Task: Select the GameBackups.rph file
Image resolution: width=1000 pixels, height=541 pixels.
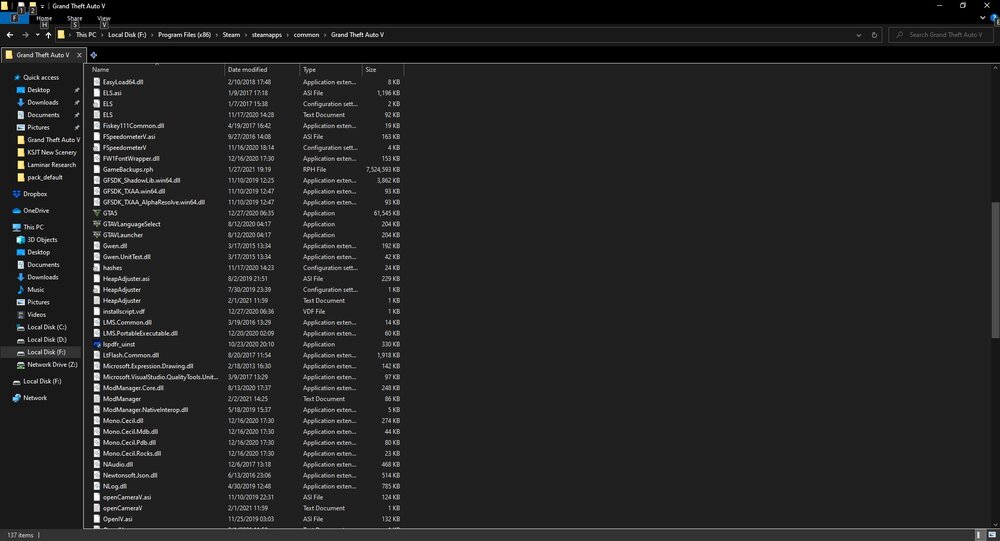Action: [128, 170]
